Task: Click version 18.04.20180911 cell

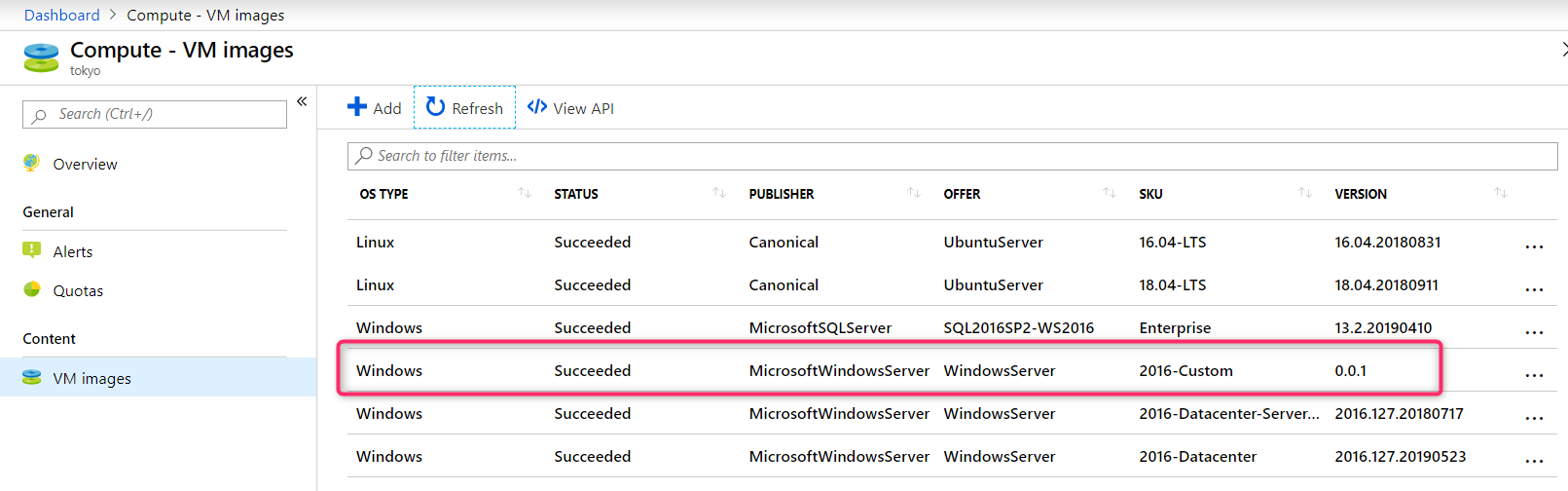Action: pos(1386,285)
